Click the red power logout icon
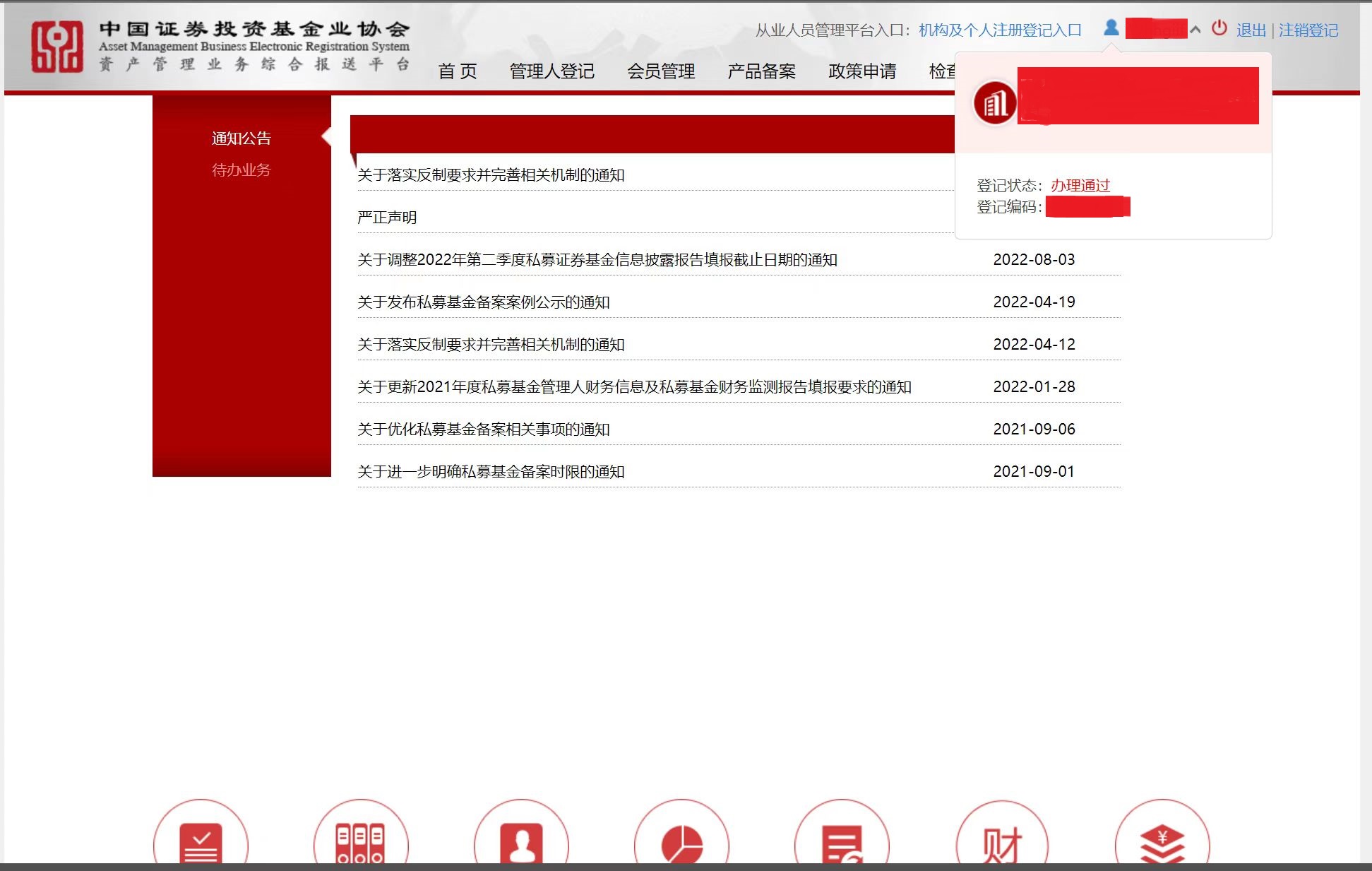The width and height of the screenshot is (1372, 871). click(x=1219, y=28)
